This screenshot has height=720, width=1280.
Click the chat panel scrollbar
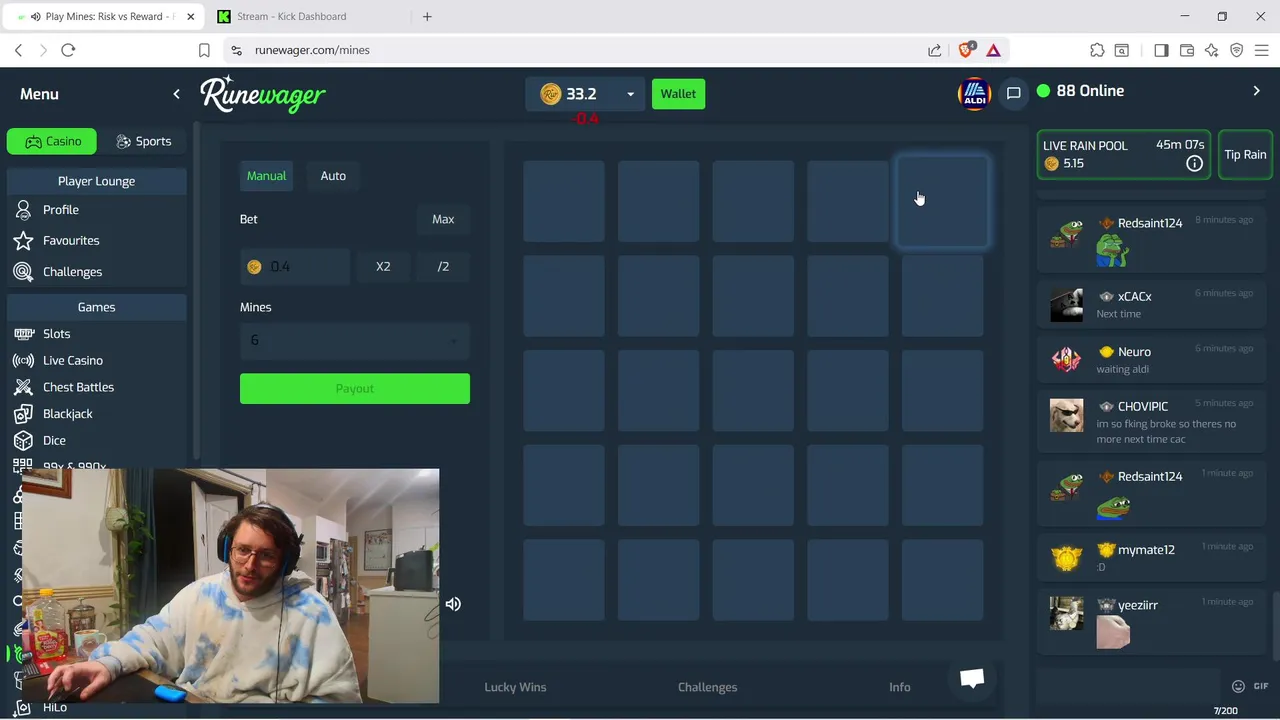(1275, 625)
